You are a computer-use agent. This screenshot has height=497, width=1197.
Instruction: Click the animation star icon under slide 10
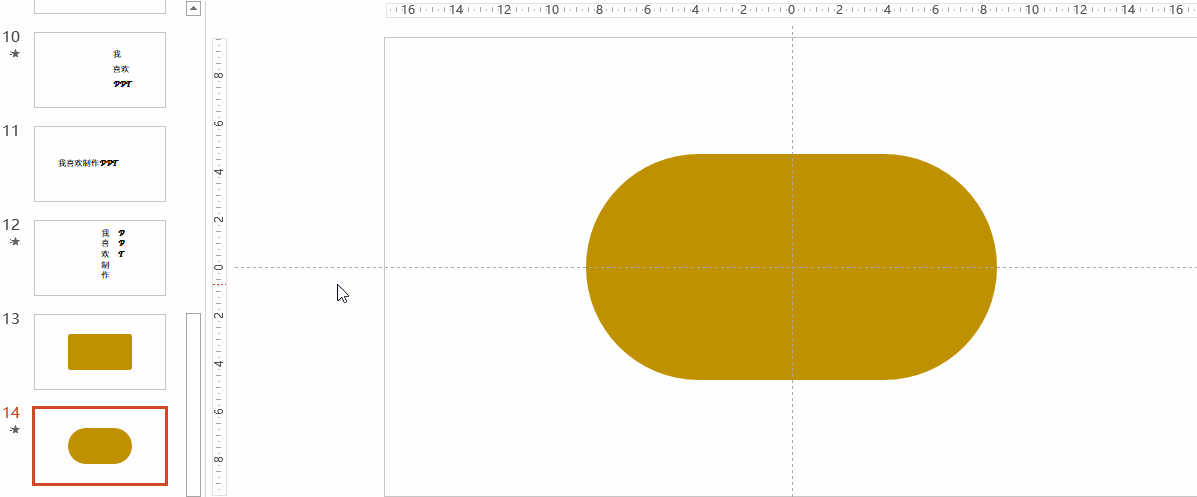click(15, 53)
